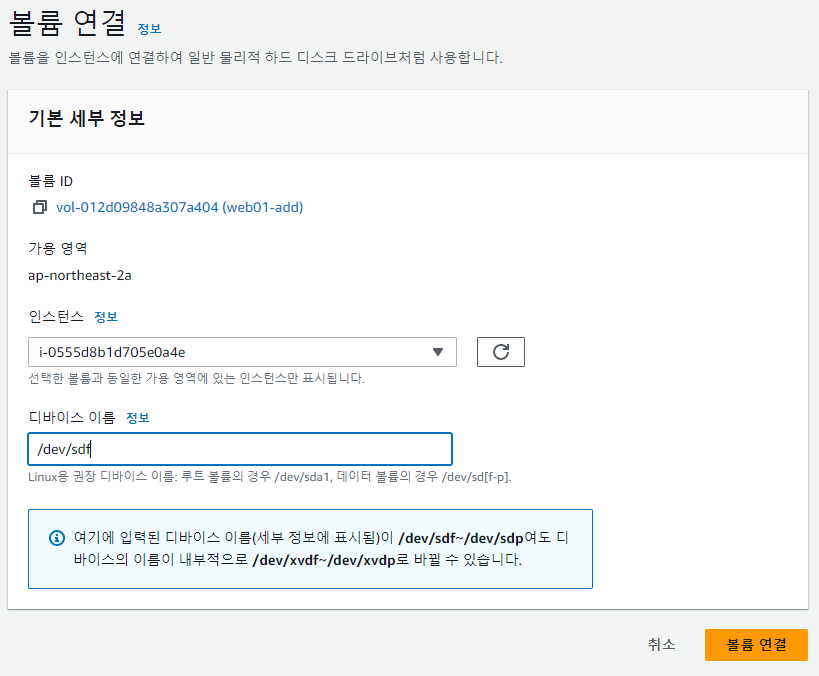
Task: Click bold /dev/xvdf~/dev/xvdp text in notice
Action: 324,560
